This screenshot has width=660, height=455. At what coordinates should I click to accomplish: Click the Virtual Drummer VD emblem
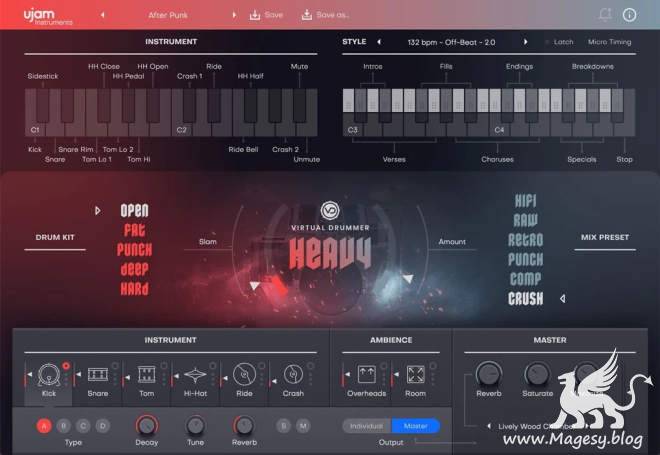(330, 210)
